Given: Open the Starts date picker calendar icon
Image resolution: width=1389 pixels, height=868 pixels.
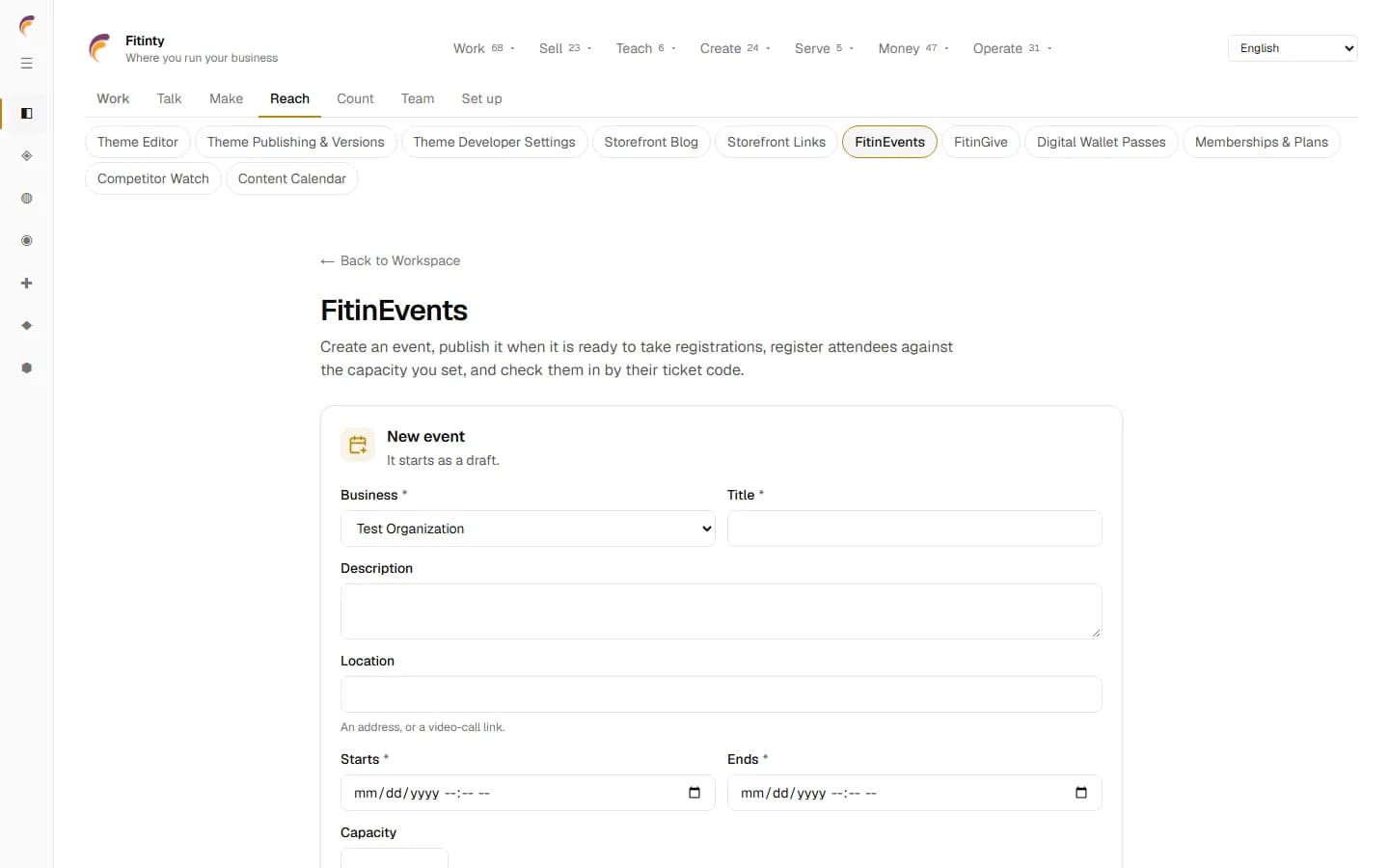Looking at the screenshot, I should click(x=694, y=793).
